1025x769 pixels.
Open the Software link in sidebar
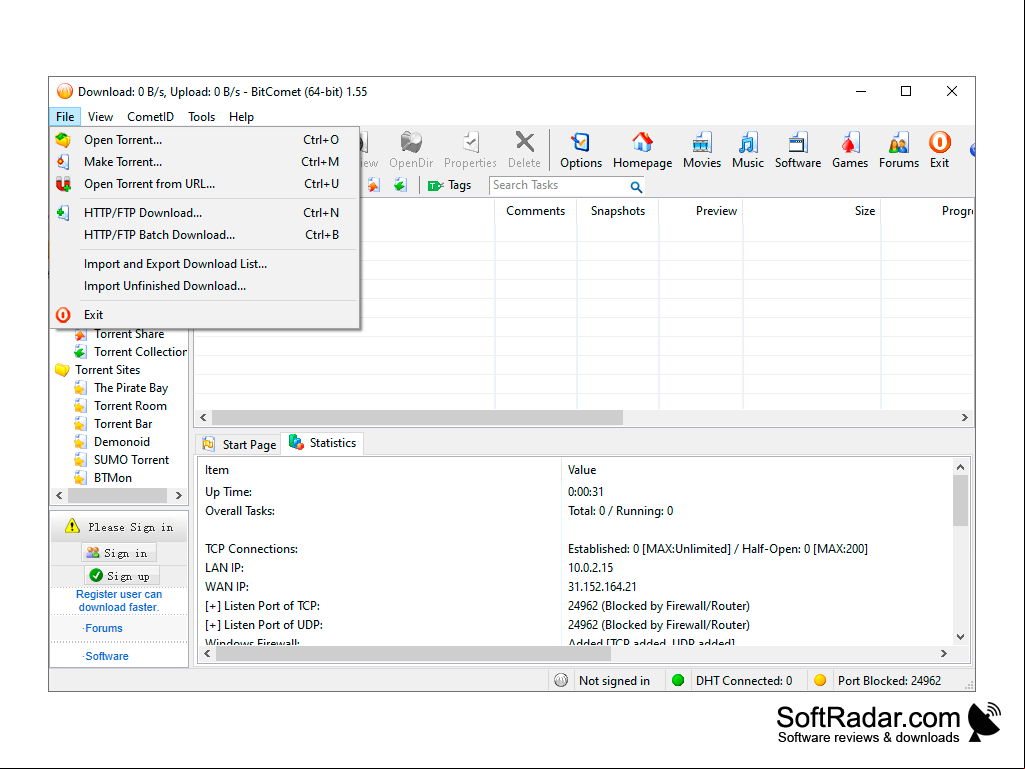106,656
